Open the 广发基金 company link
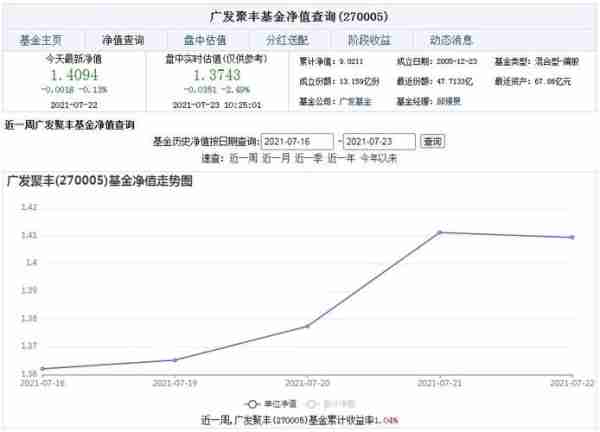Viewport: 600px width, 432px height. coord(355,101)
